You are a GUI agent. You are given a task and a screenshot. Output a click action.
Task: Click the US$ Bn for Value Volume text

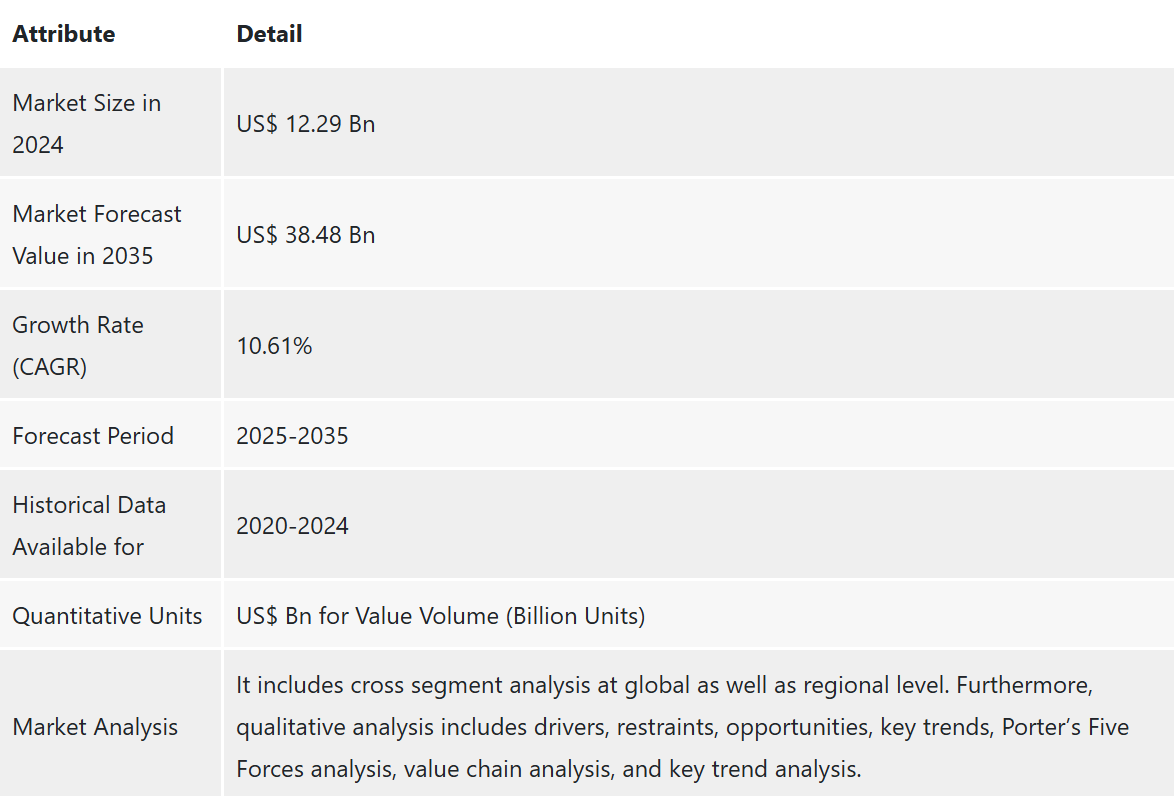[368, 616]
